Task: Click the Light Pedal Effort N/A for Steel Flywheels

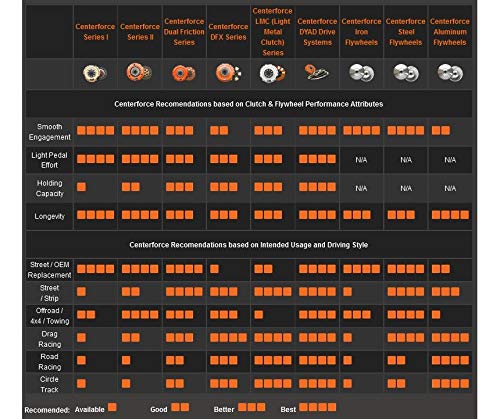Action: (406, 160)
